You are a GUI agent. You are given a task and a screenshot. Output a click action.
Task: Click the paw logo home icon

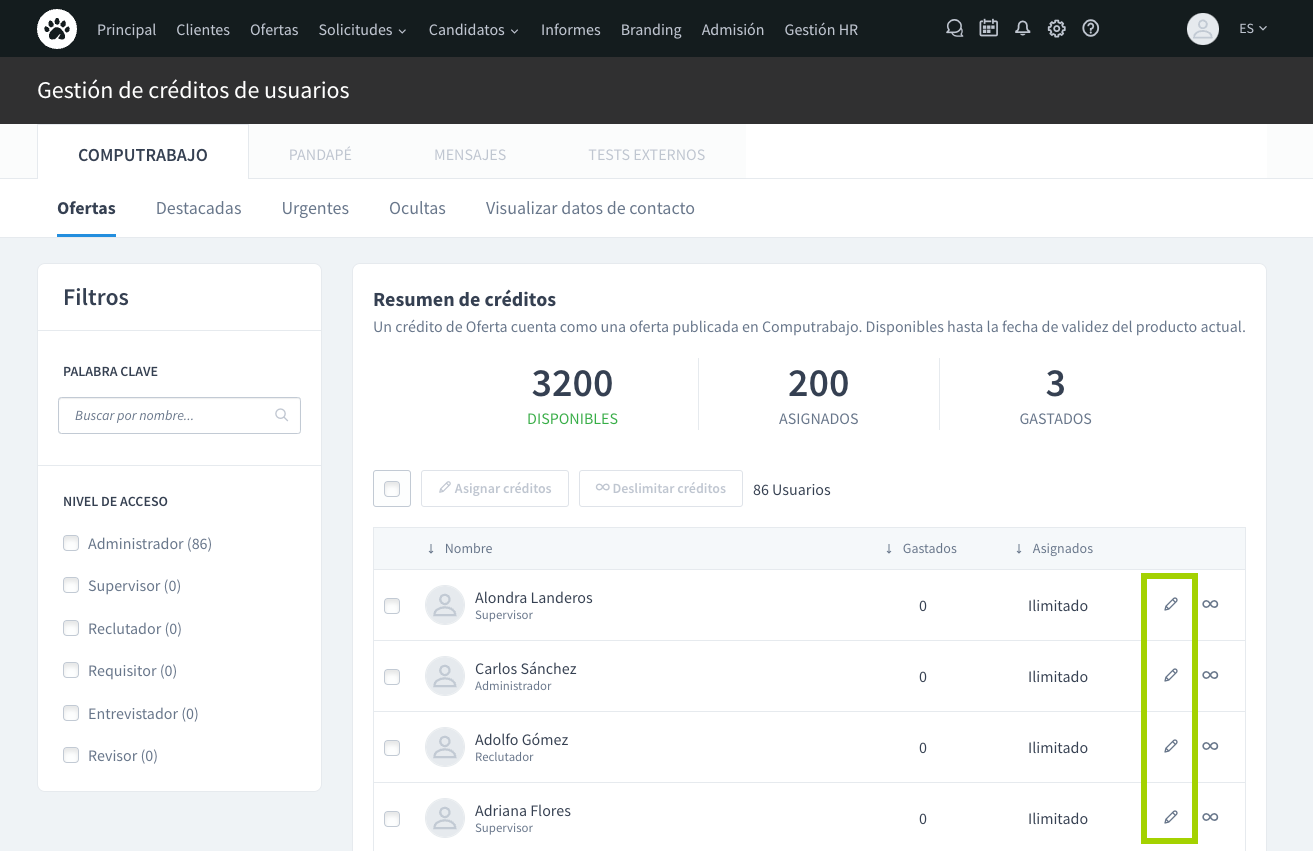pyautogui.click(x=57, y=29)
